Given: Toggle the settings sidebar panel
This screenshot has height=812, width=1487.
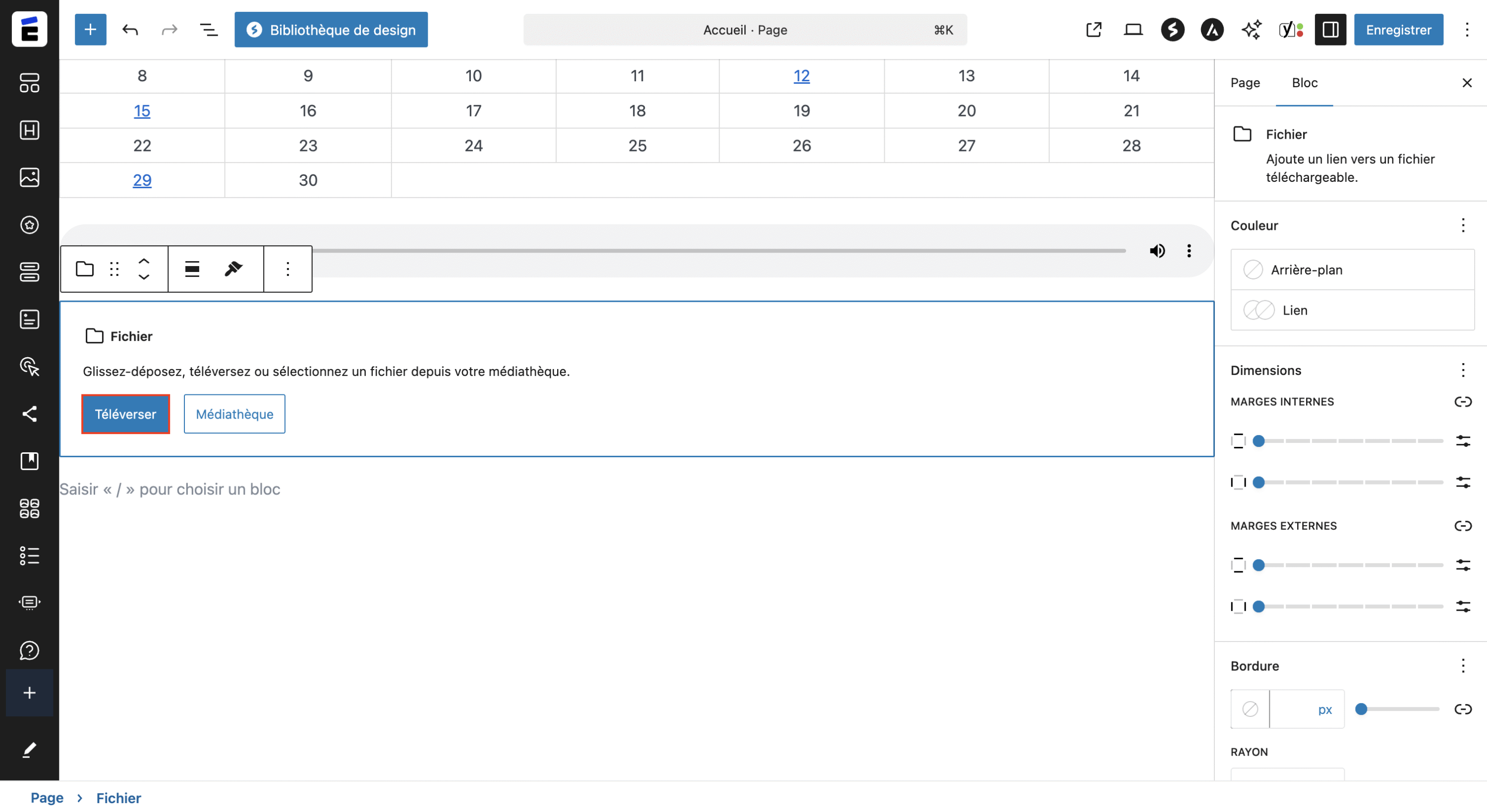Looking at the screenshot, I should click(x=1330, y=29).
